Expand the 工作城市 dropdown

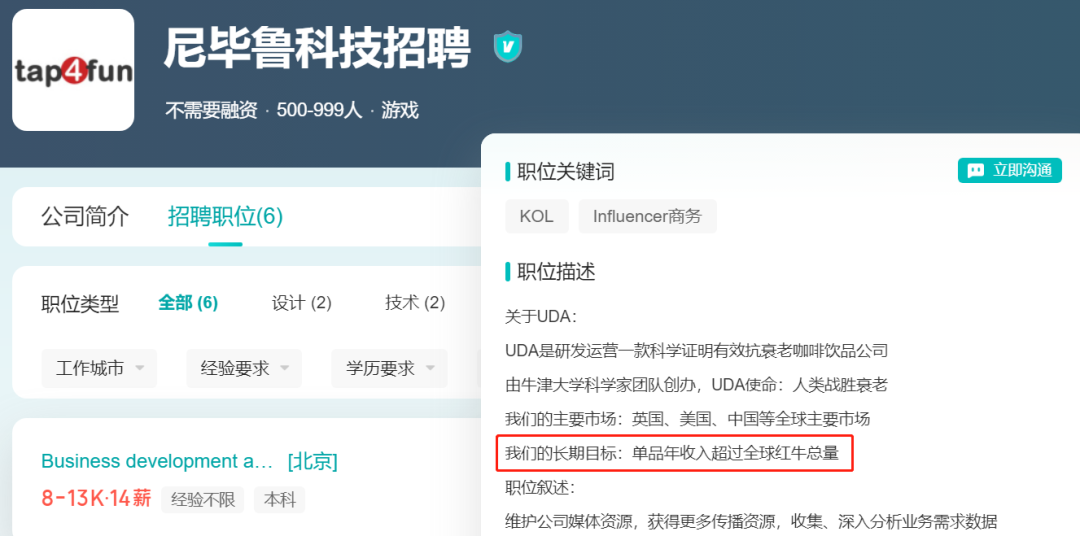pos(99,369)
